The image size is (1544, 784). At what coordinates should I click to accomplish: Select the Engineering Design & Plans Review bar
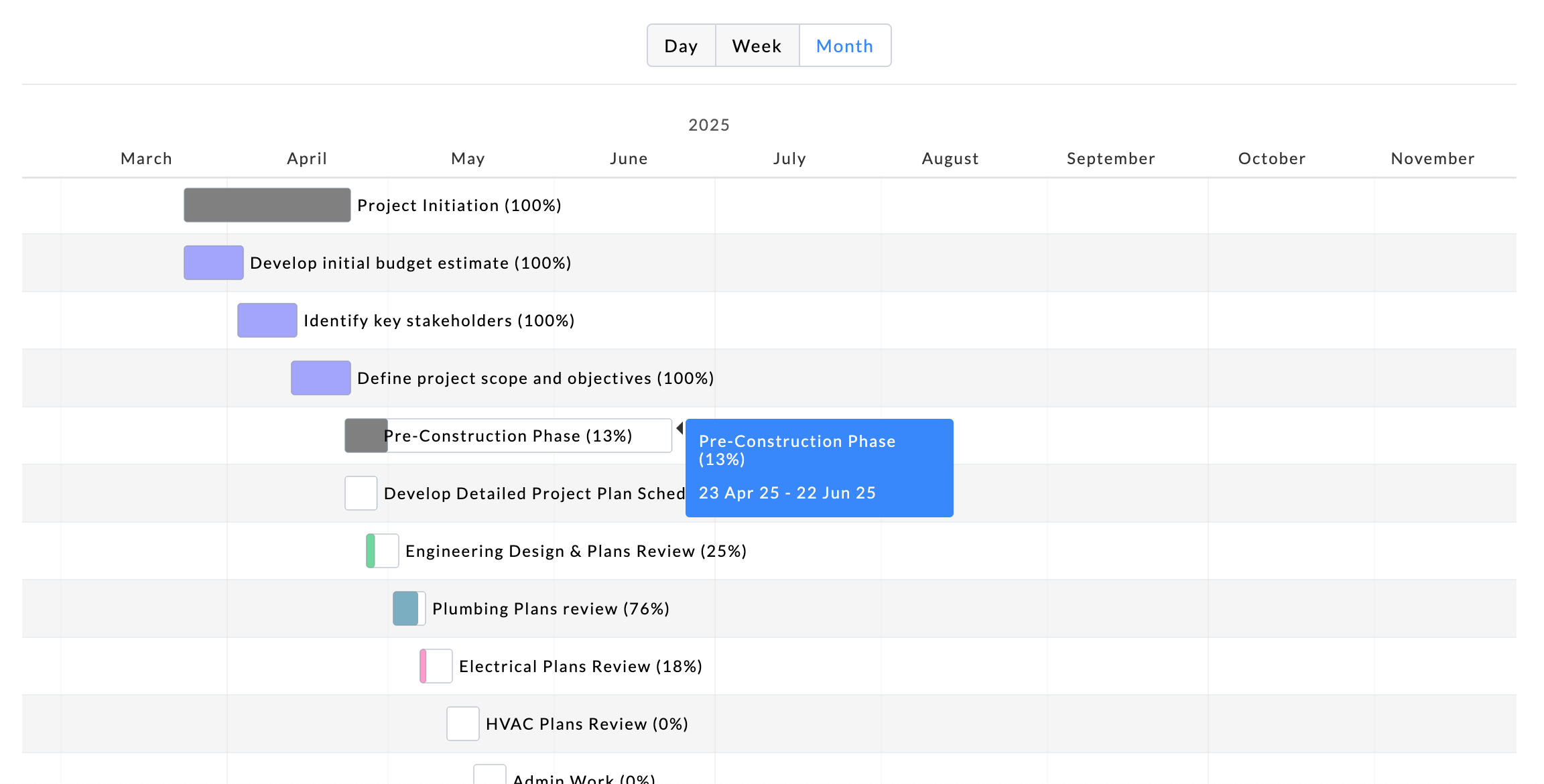[383, 551]
